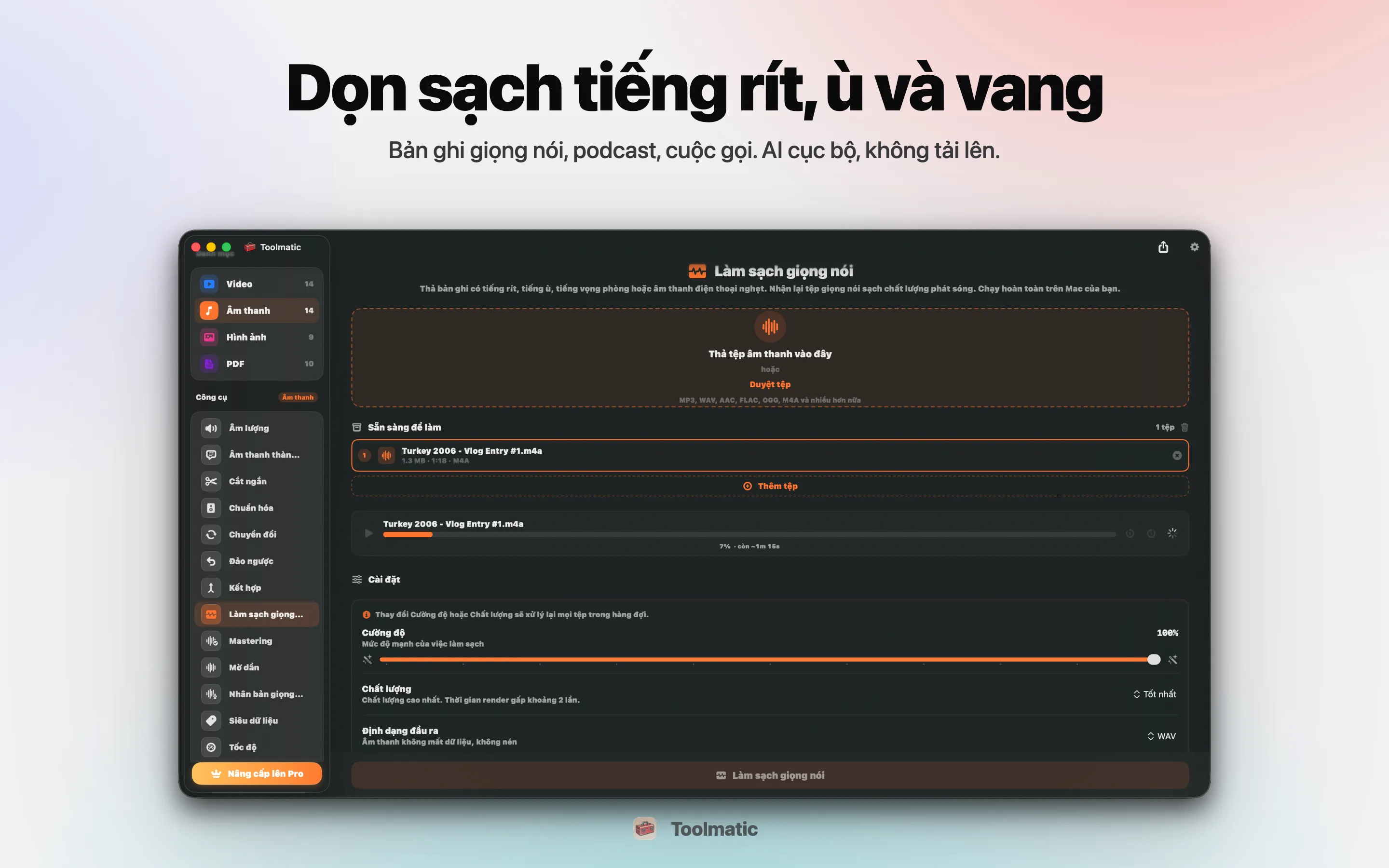
Task: Click the minimum-strength icon left of the Cường độ slider
Action: tap(368, 660)
